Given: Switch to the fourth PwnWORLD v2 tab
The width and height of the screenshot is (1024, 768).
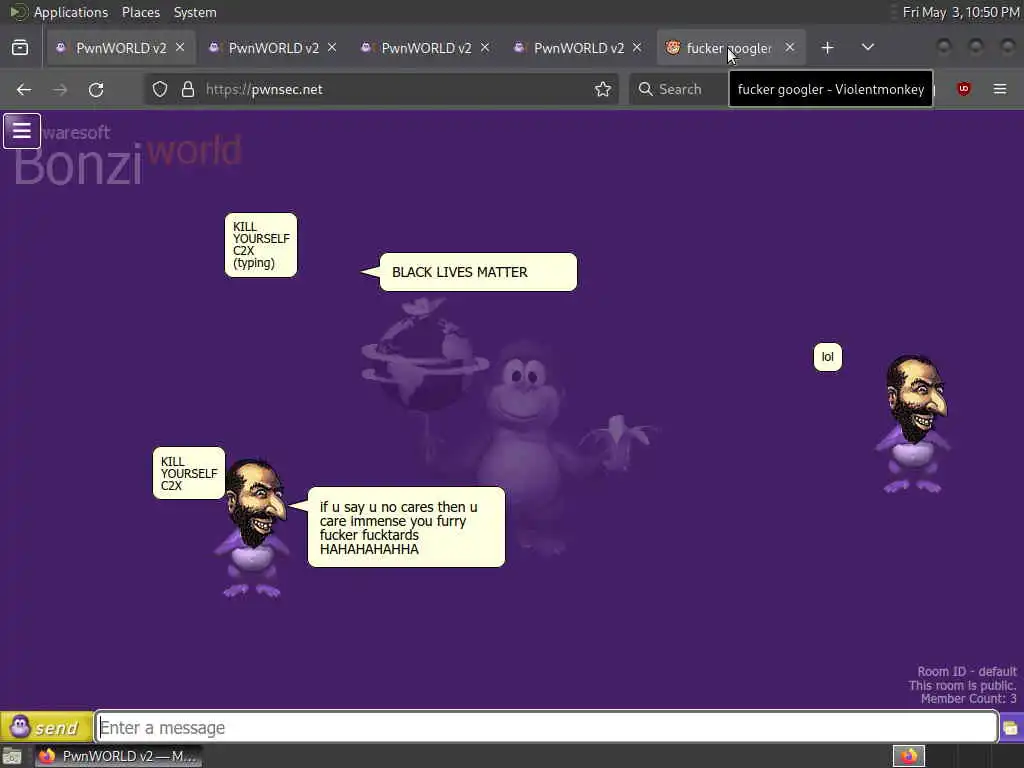Looking at the screenshot, I should click(x=579, y=48).
